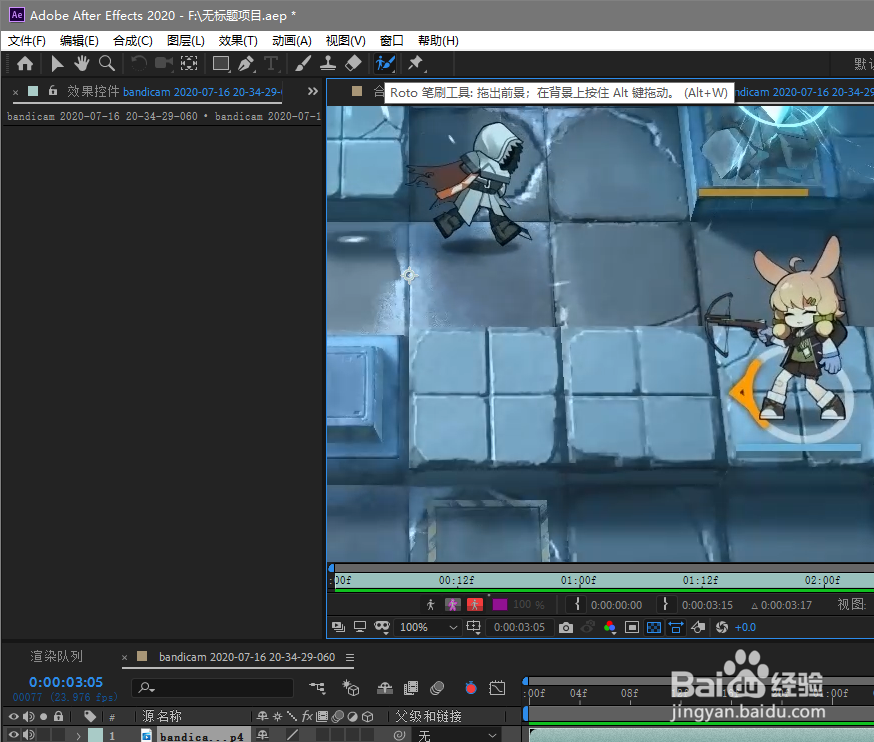
Task: Open the timeline search dropdown magnifier
Action: pos(147,688)
